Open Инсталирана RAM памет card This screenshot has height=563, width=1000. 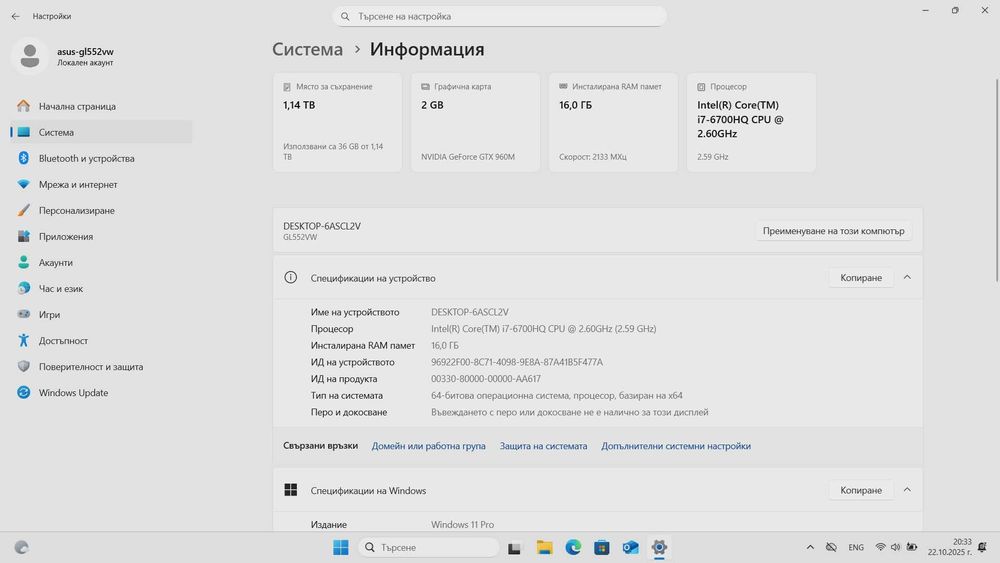pyautogui.click(x=614, y=122)
